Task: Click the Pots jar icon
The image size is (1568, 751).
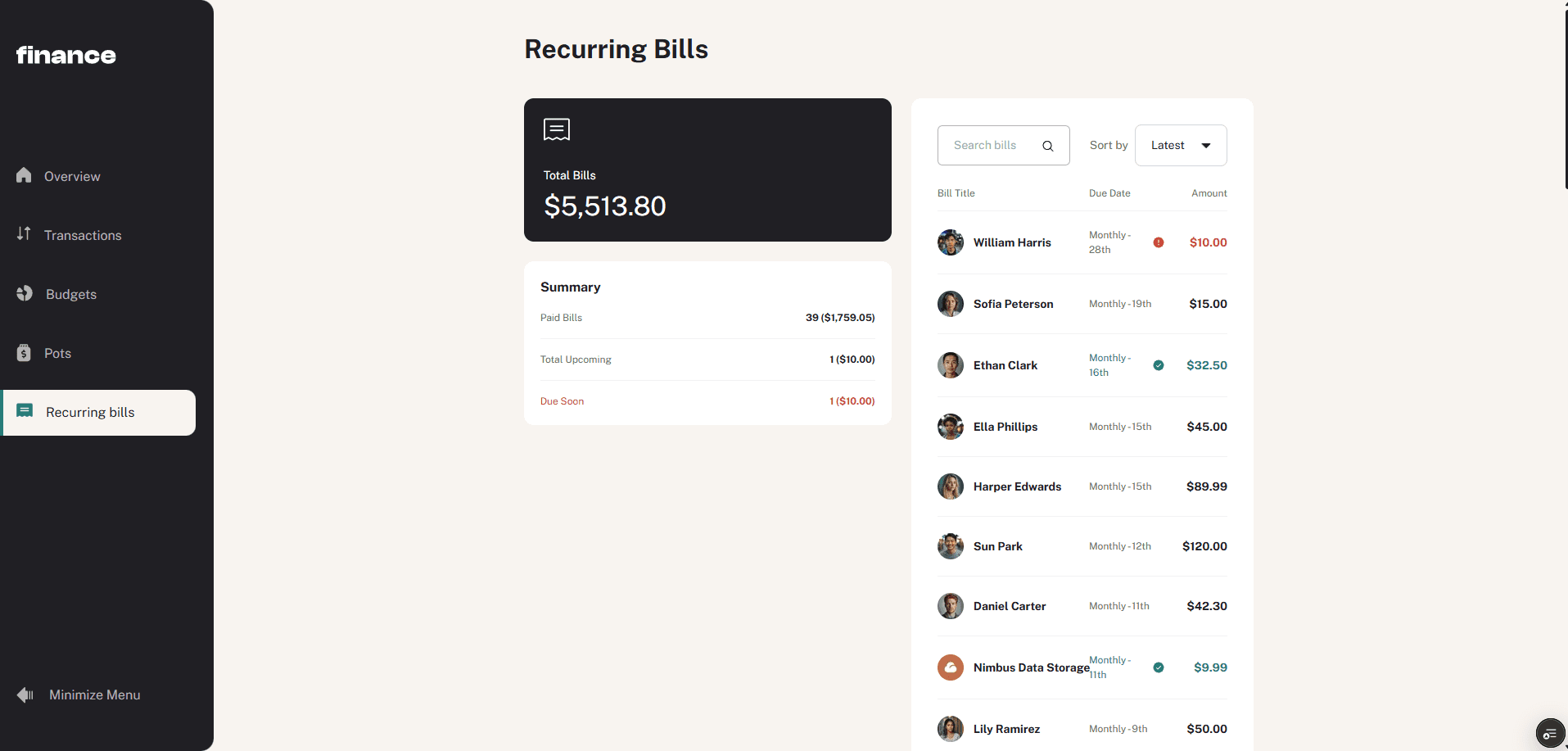Action: pyautogui.click(x=24, y=353)
